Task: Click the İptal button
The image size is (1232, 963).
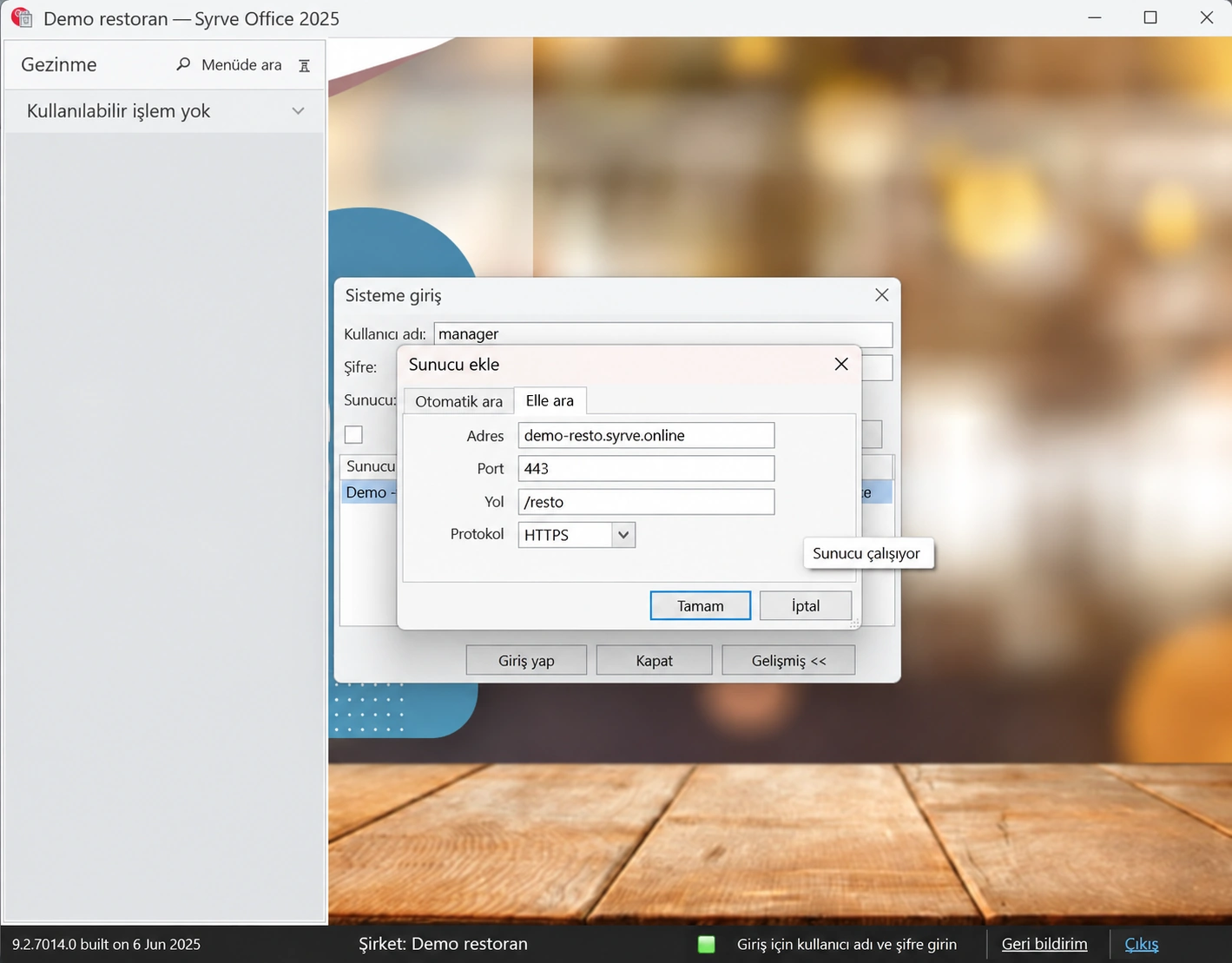Action: (x=806, y=606)
